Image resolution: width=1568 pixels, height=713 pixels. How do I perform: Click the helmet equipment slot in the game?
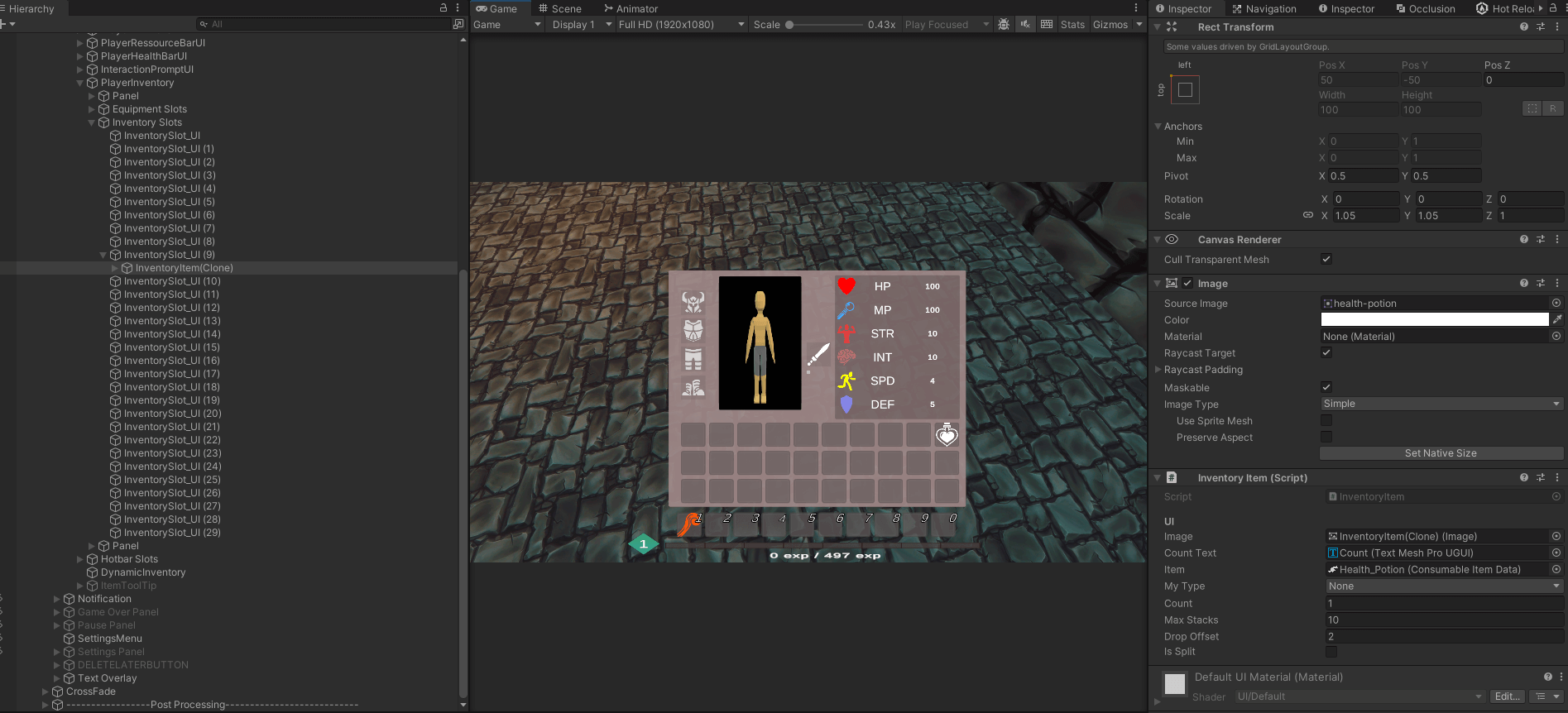[x=693, y=303]
